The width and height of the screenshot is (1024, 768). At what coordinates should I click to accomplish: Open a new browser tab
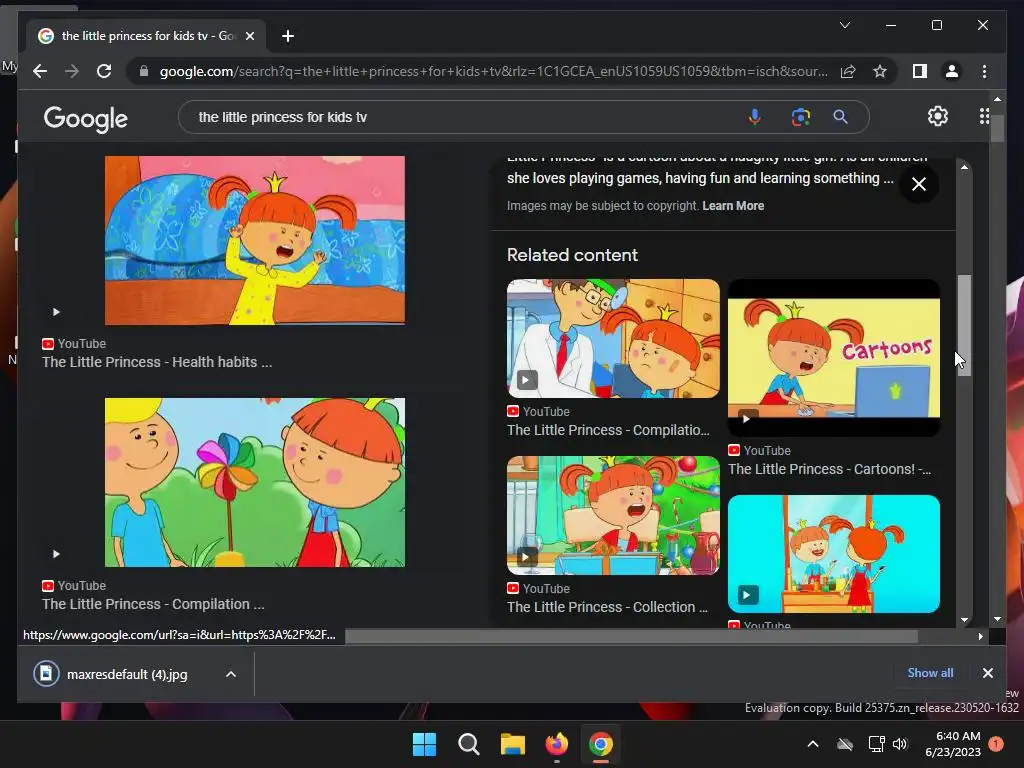click(287, 36)
